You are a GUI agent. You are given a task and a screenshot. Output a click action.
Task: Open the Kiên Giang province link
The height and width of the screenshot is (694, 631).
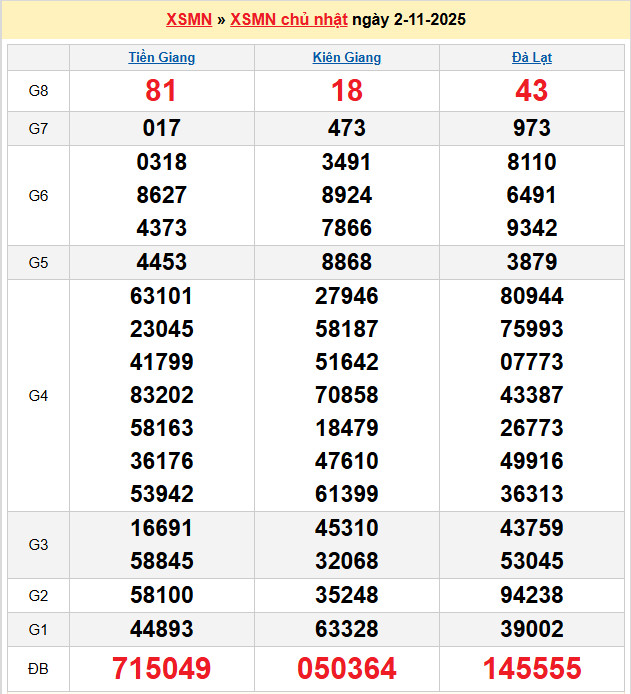(x=347, y=58)
